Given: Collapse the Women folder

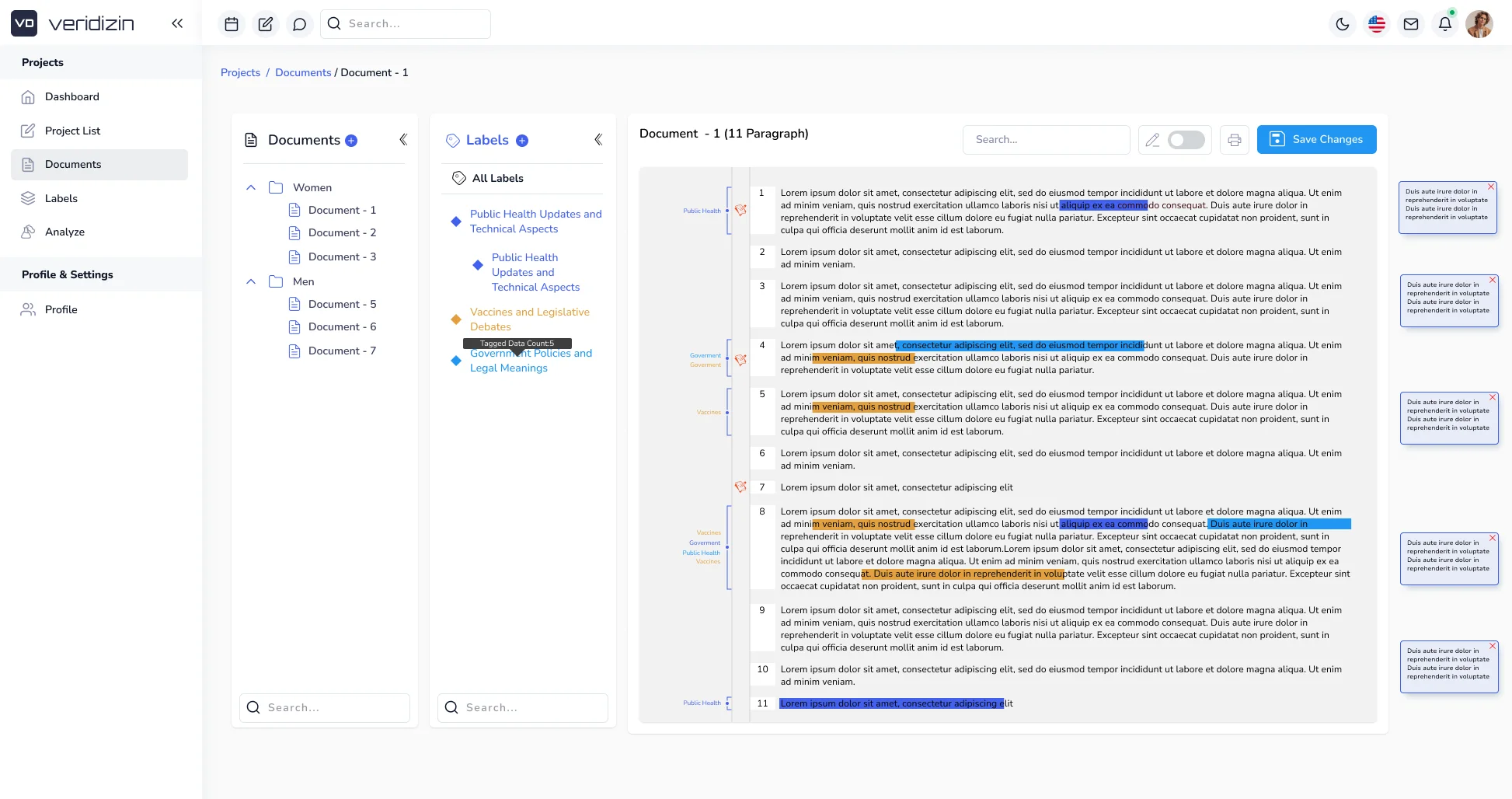Looking at the screenshot, I should 251,187.
